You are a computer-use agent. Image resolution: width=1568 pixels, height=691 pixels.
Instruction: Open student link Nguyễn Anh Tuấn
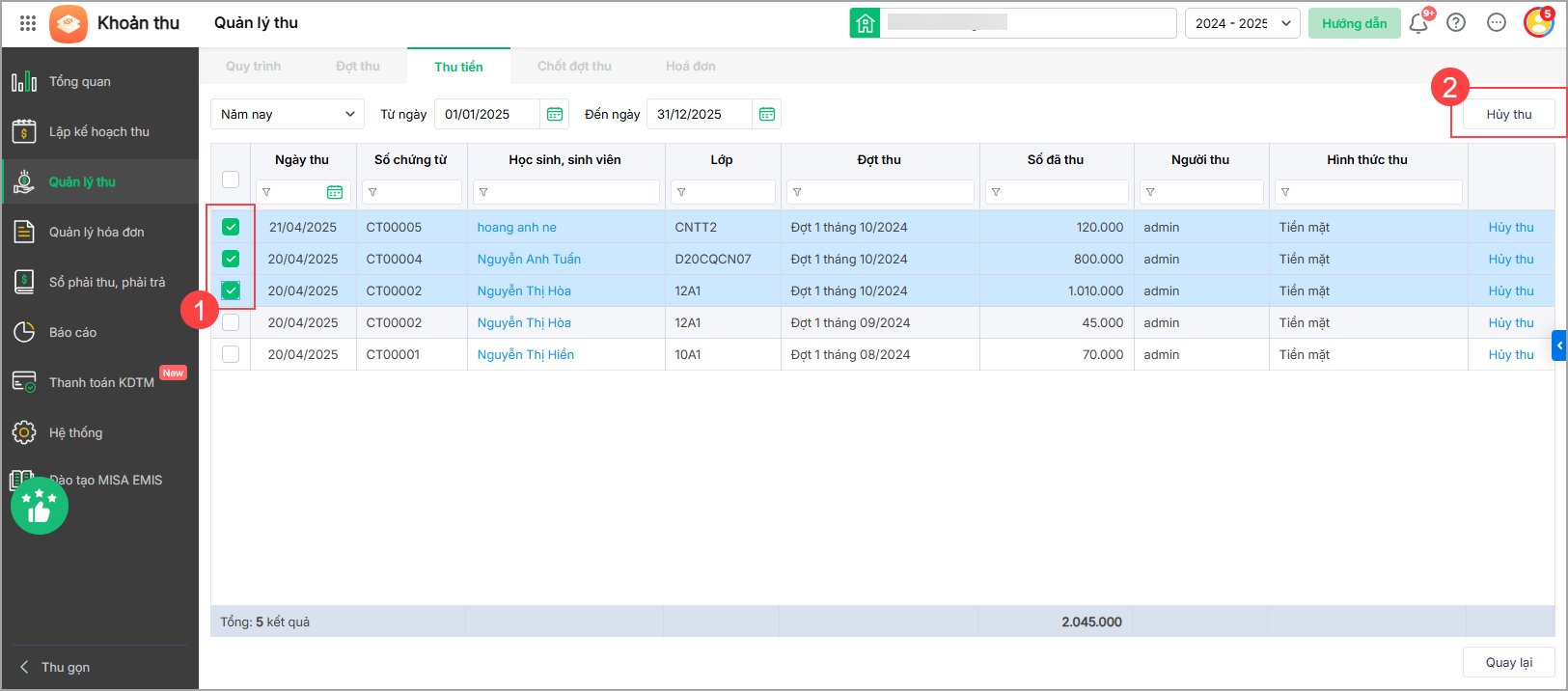pos(529,259)
